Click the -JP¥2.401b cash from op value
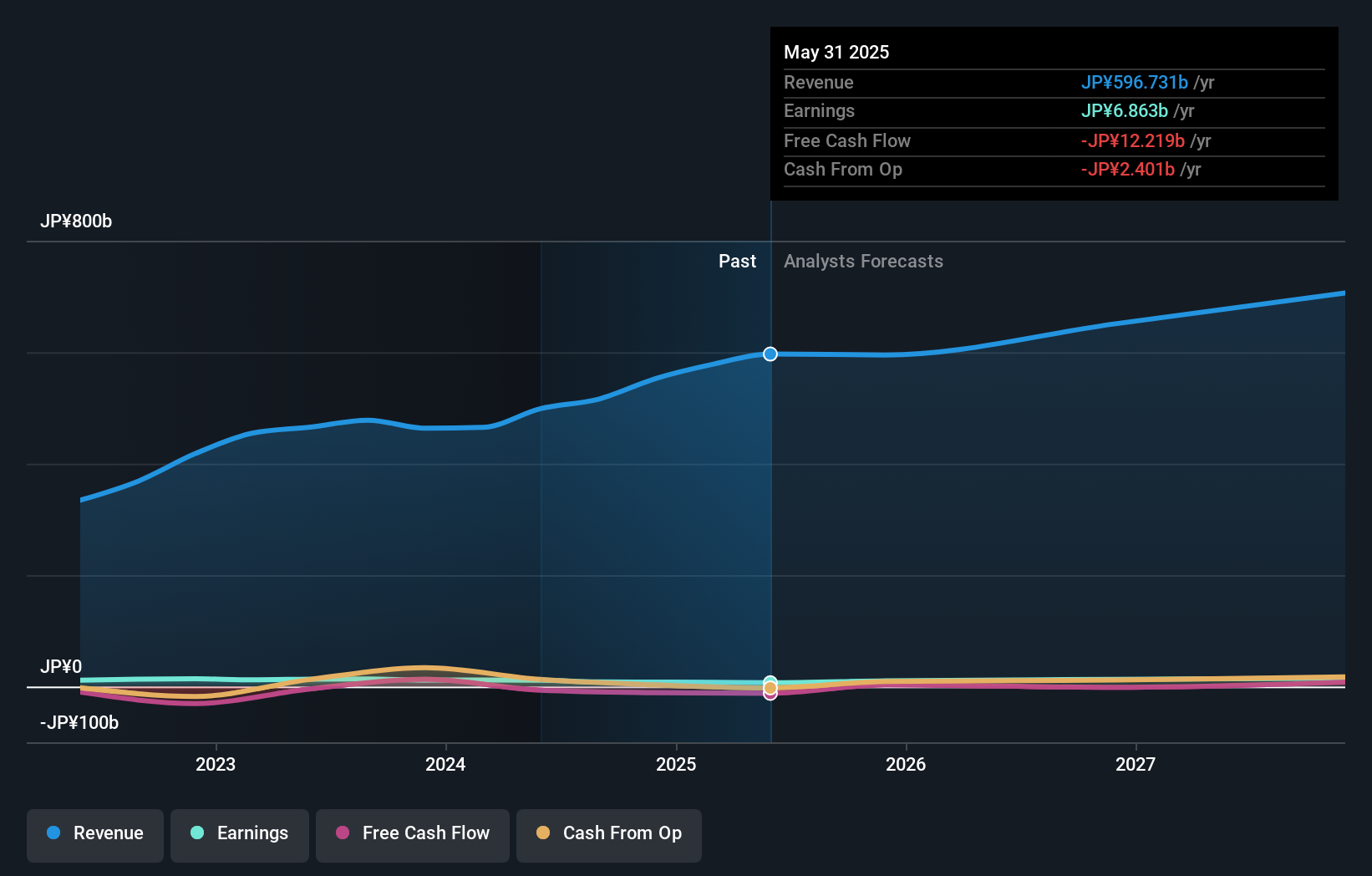Screen dimensions: 1372x876 point(1127,170)
